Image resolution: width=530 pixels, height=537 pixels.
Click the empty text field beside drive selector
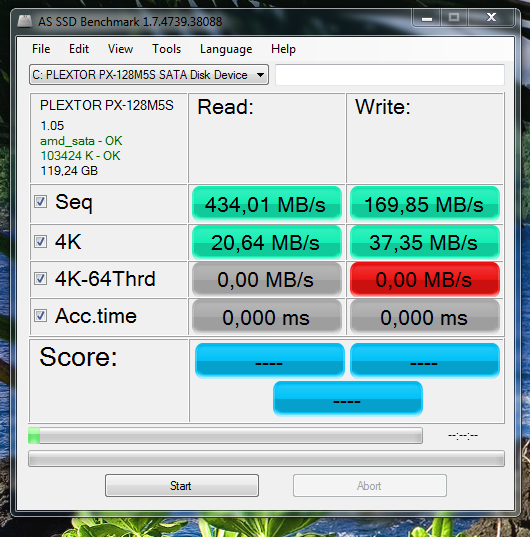390,74
